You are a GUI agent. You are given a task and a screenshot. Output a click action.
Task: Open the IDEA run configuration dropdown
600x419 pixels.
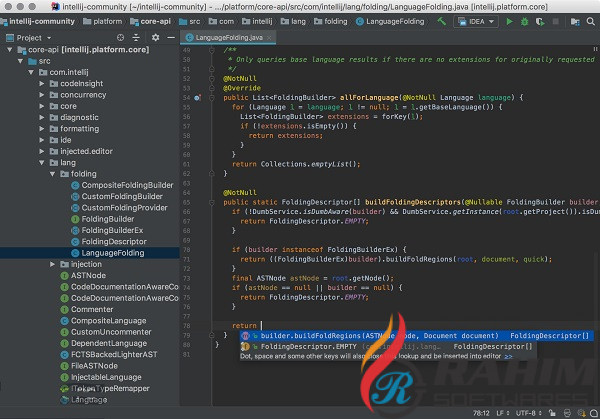click(480, 20)
